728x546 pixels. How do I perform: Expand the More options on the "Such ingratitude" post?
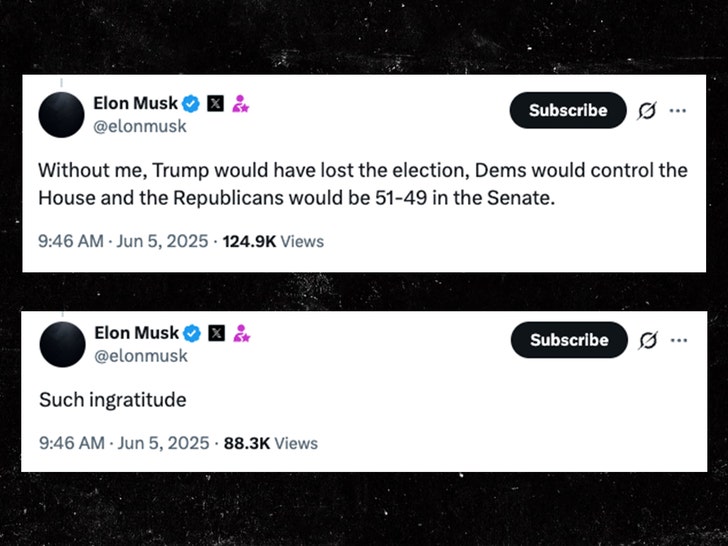coord(678,340)
